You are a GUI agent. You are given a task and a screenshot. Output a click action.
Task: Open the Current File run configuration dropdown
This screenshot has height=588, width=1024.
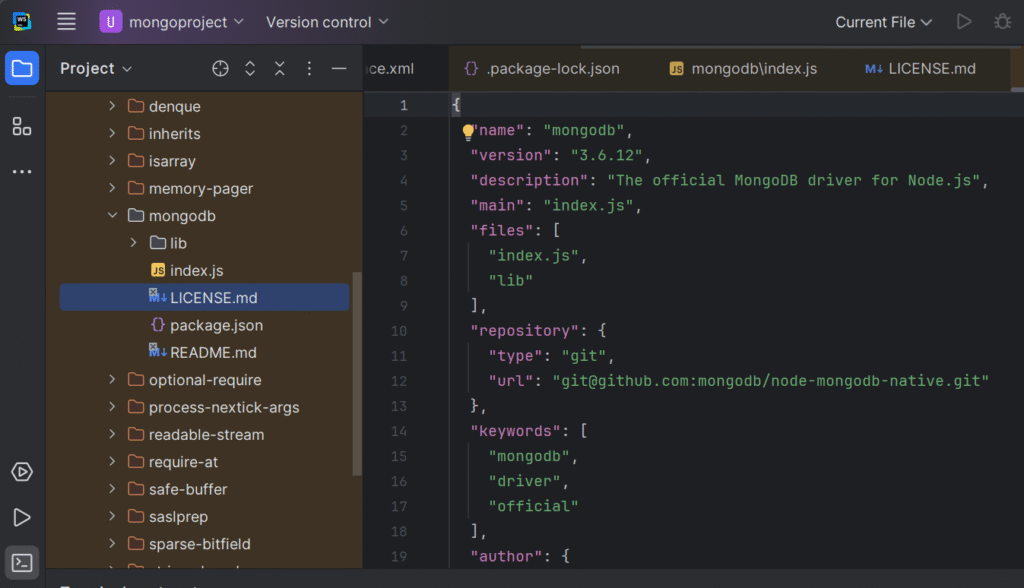coord(883,22)
